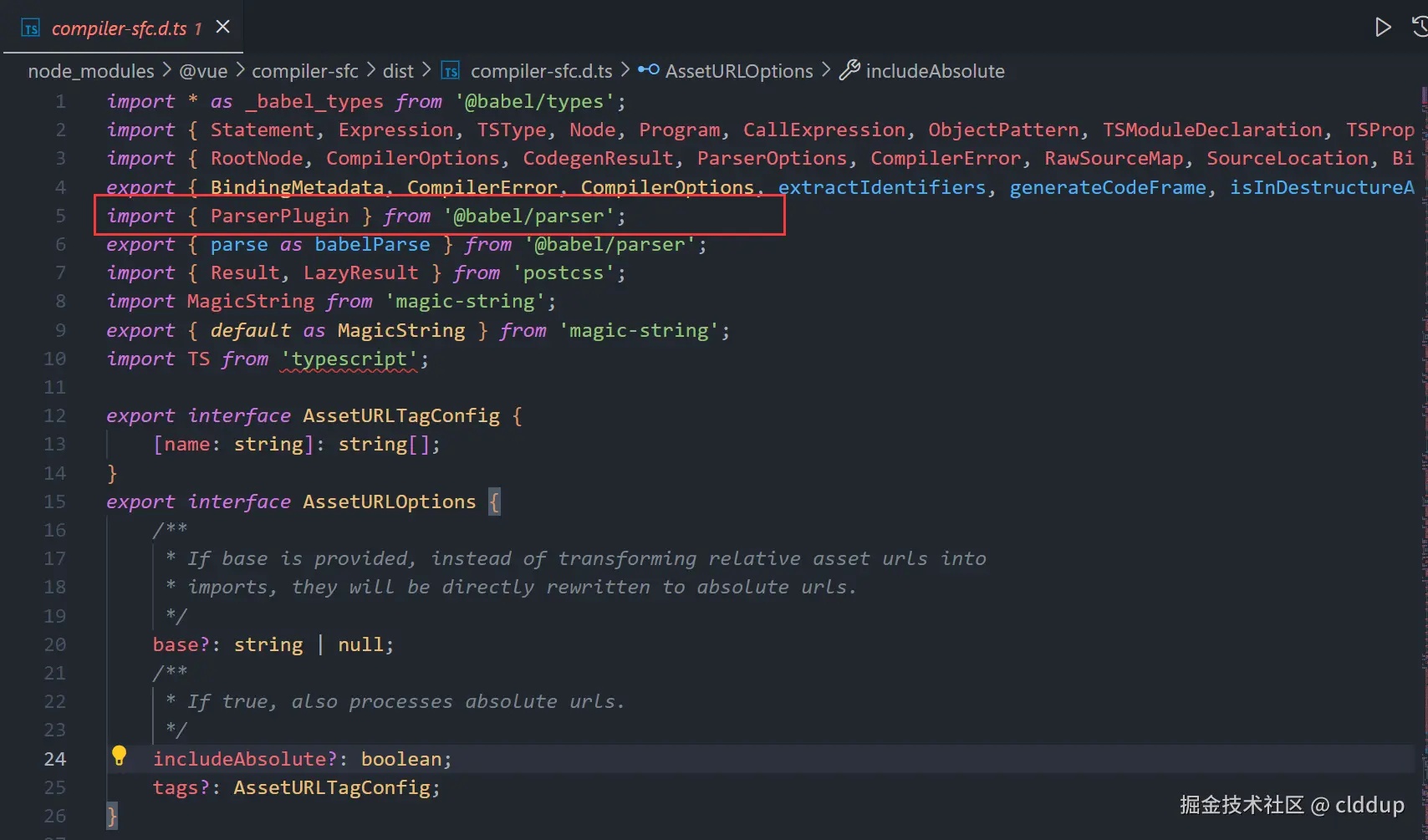The image size is (1428, 840).
Task: Click SourceLocation on line 3
Action: 1288,158
